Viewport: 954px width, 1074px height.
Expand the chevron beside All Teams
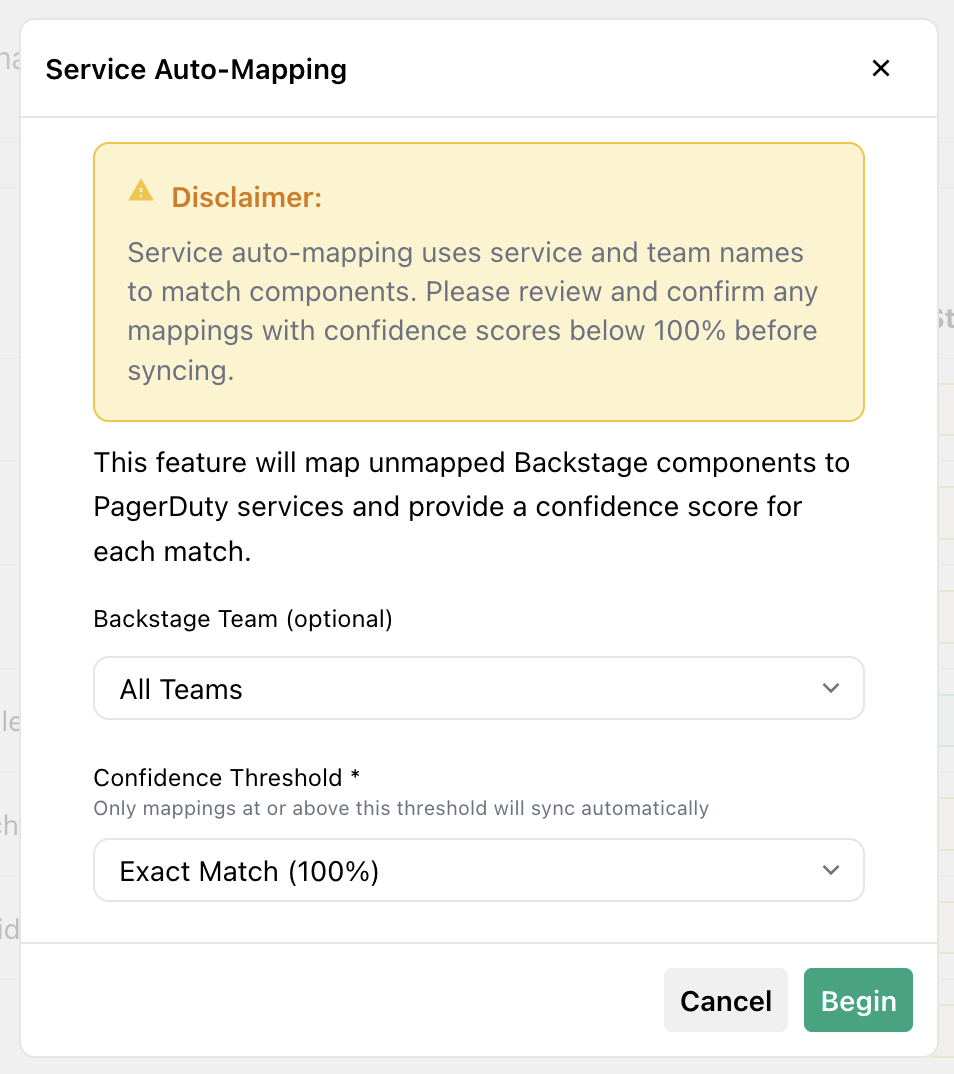coord(831,688)
